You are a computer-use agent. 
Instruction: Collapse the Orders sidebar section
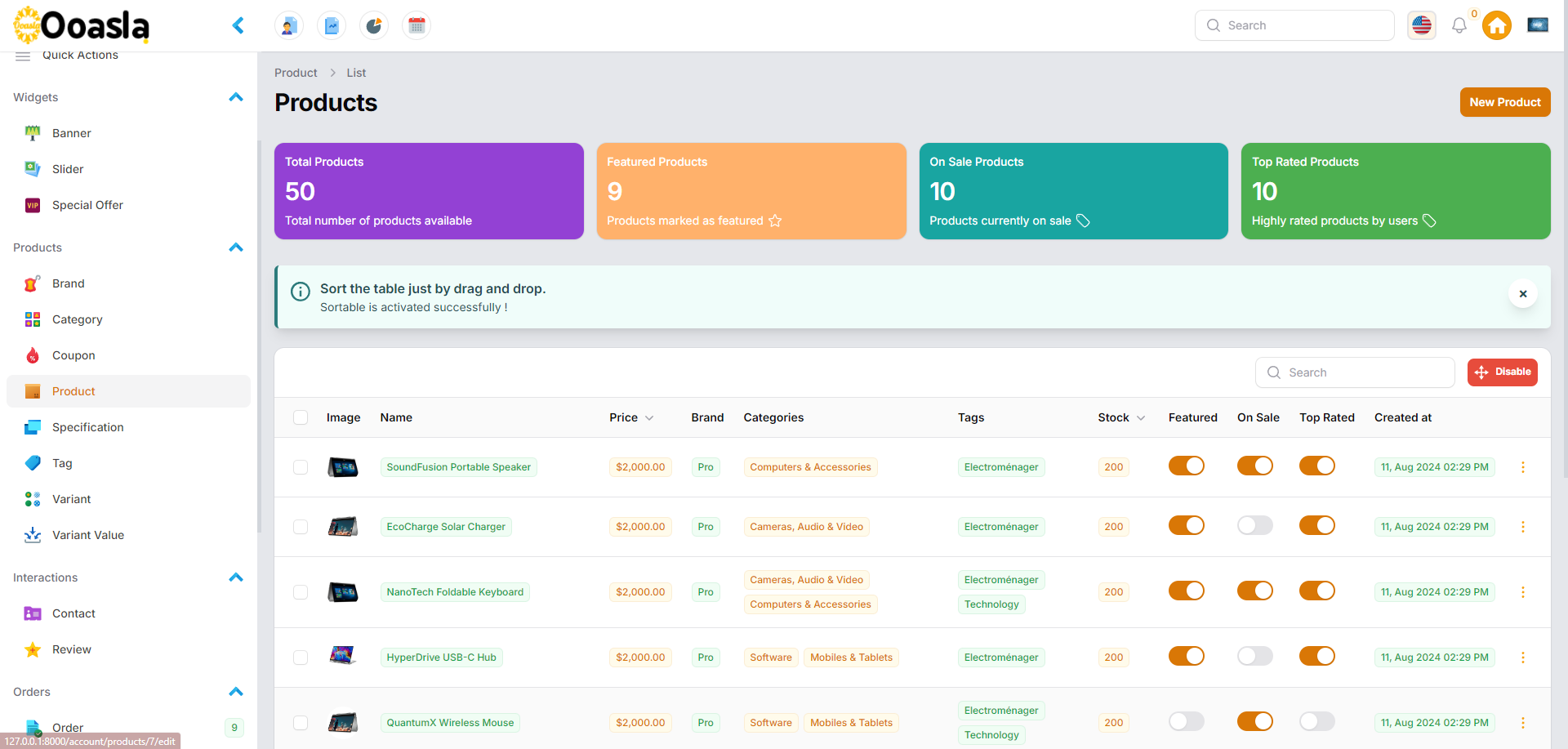point(236,692)
